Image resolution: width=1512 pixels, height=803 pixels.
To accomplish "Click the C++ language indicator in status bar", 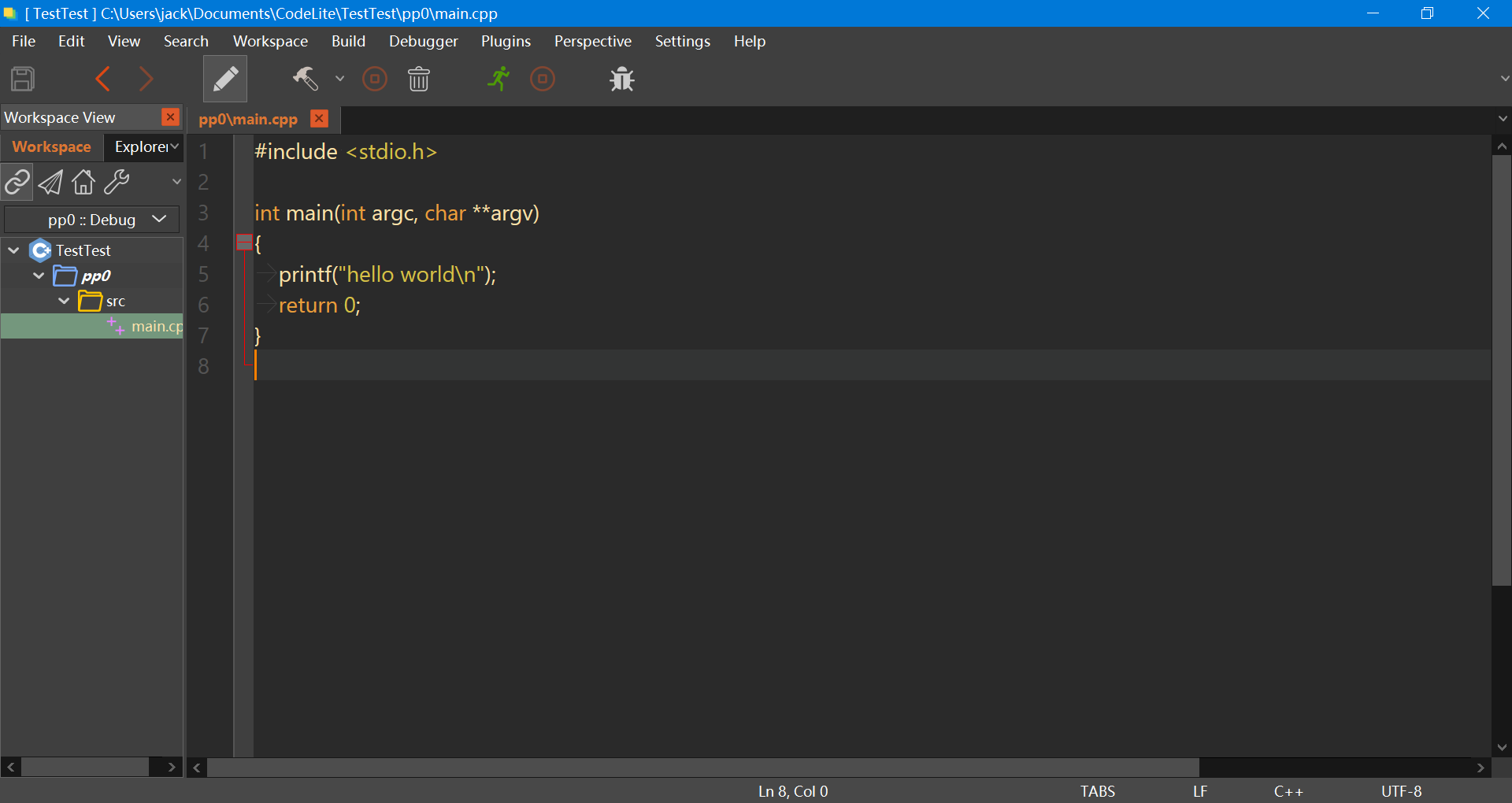I will (x=1288, y=791).
